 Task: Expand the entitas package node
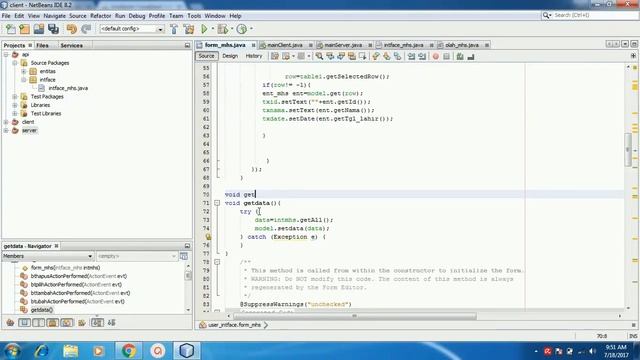click(x=24, y=71)
